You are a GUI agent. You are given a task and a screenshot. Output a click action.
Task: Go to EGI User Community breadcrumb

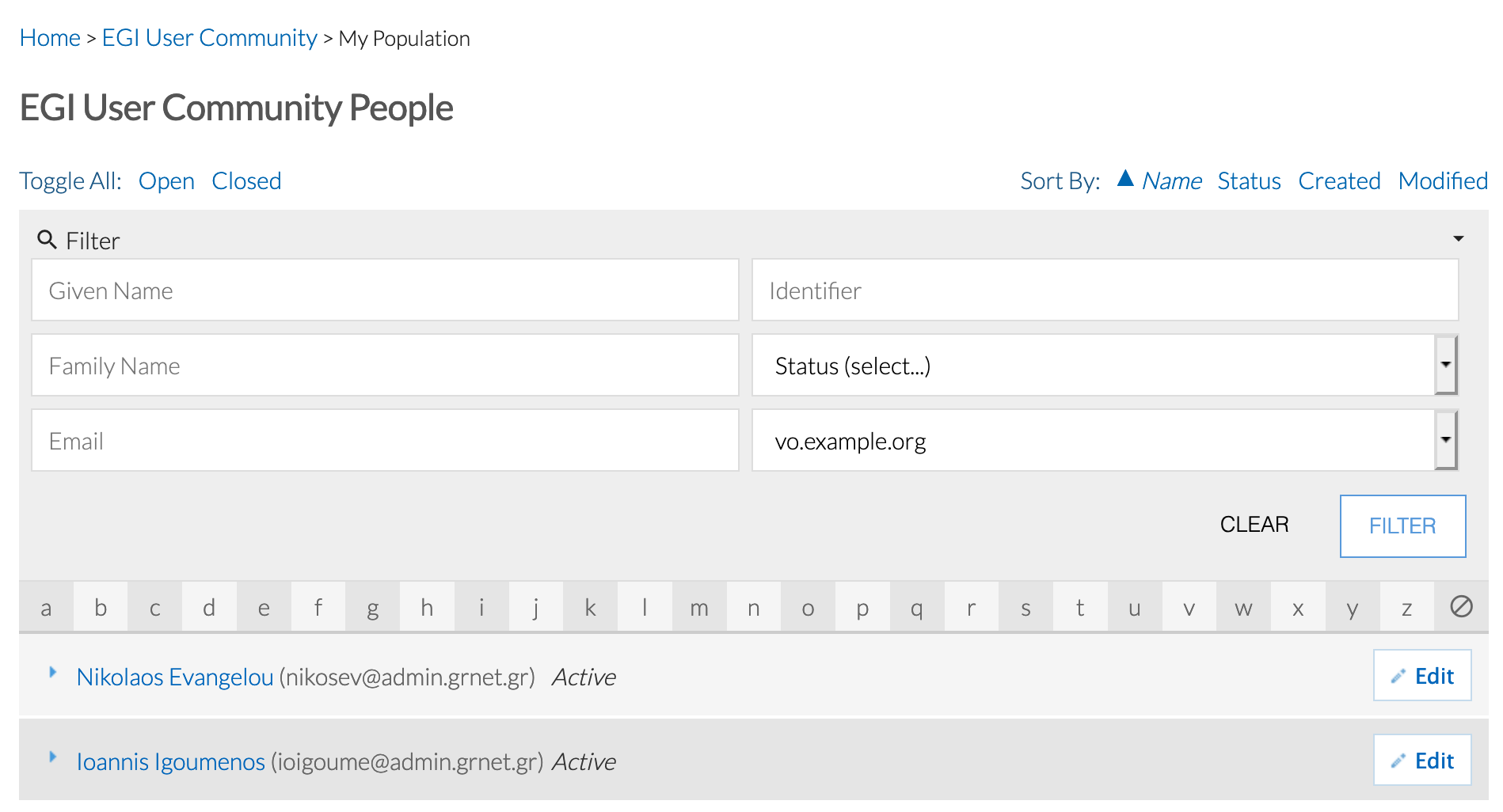point(209,38)
